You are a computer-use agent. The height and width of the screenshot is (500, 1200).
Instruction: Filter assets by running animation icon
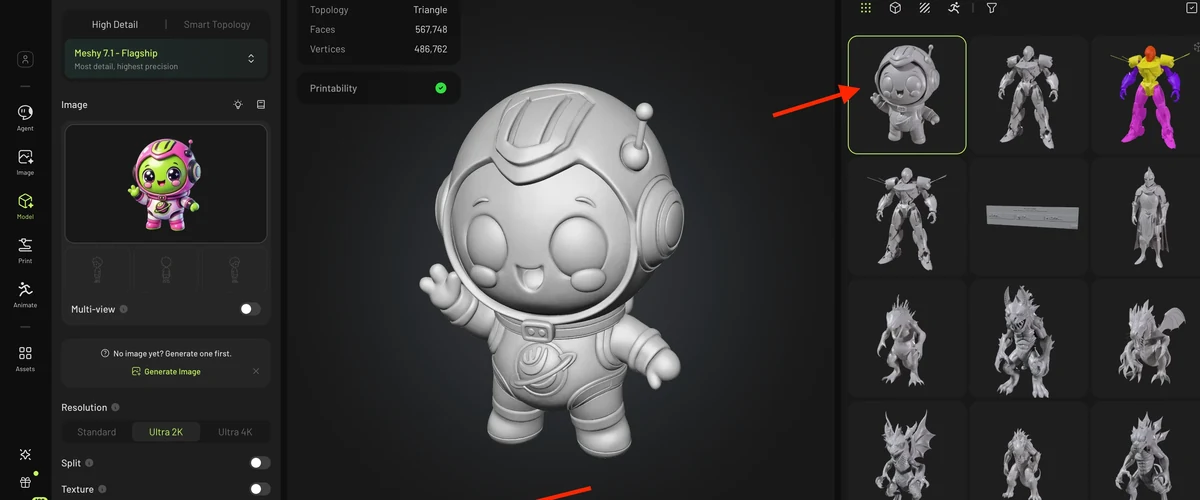pos(954,7)
